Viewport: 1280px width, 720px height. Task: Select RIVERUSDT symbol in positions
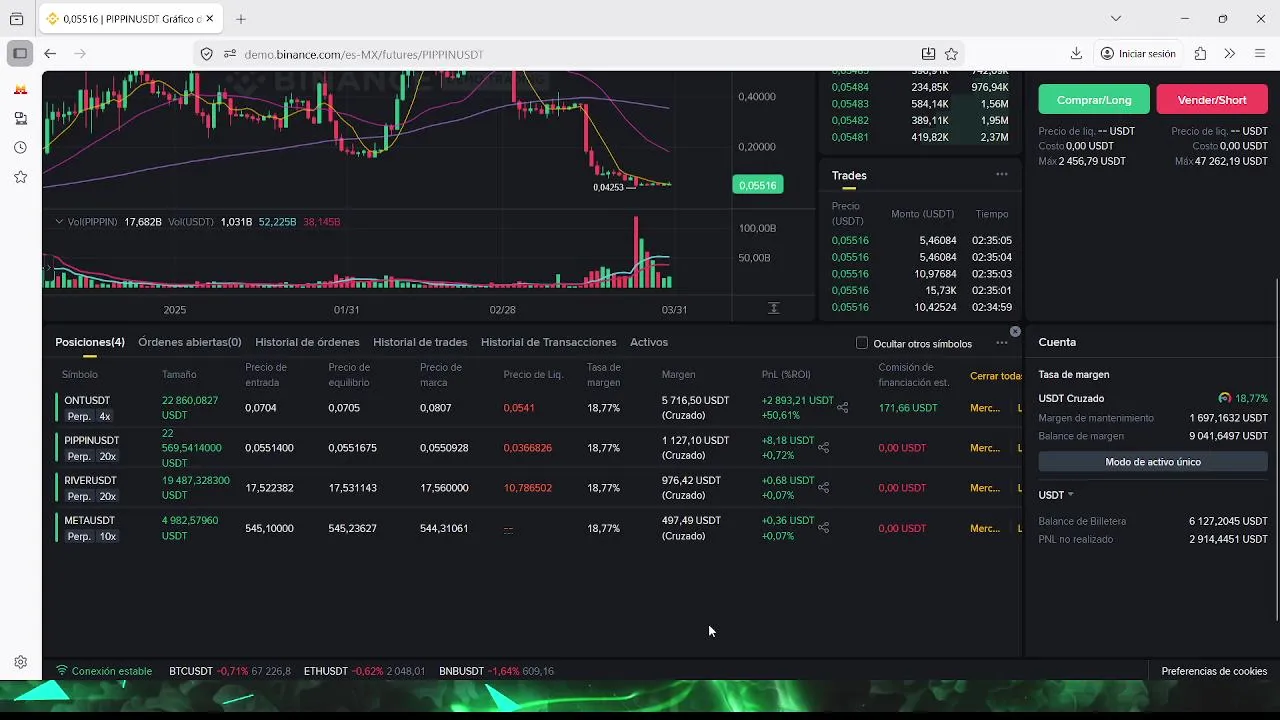click(x=90, y=480)
